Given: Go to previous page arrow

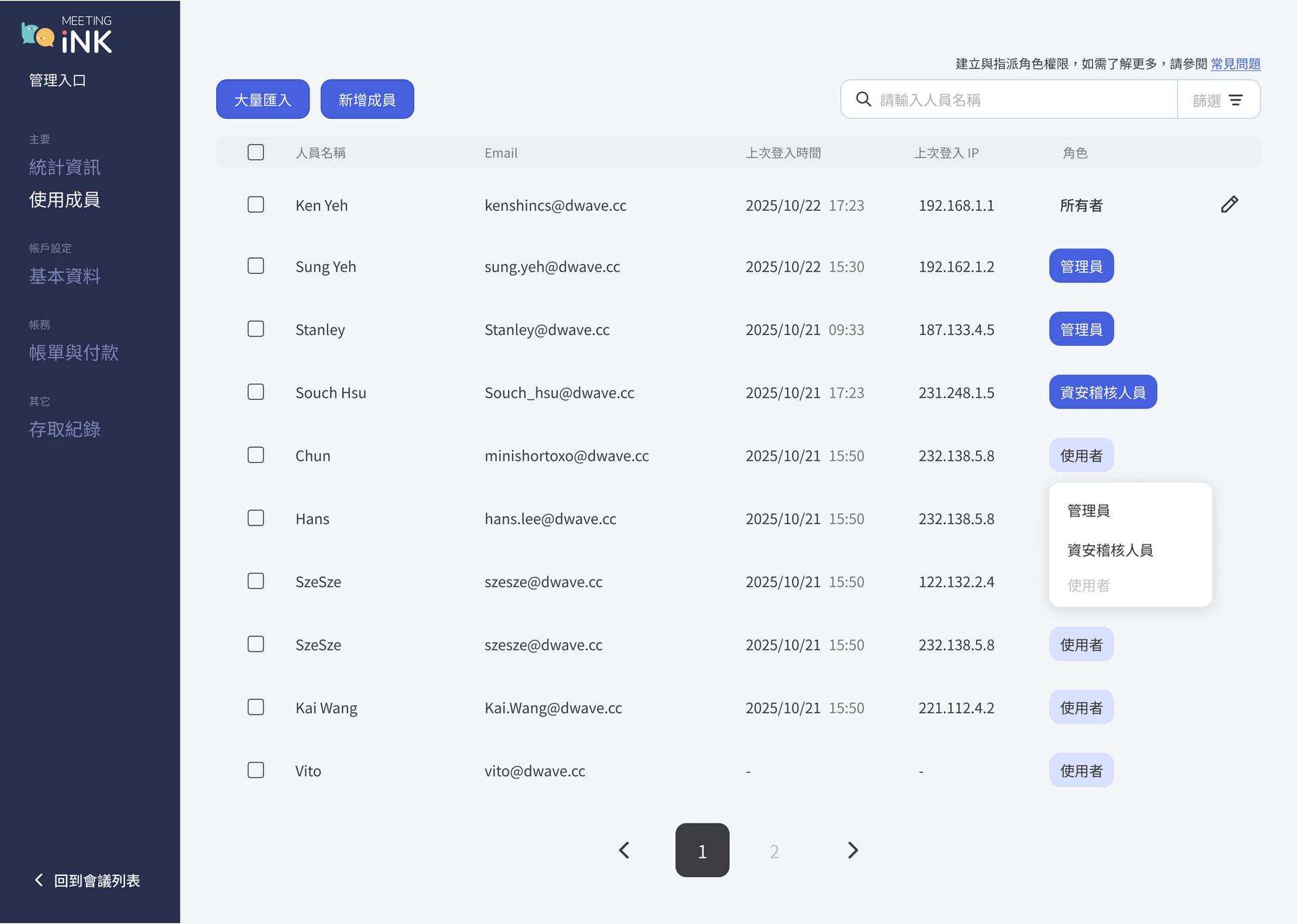Looking at the screenshot, I should [x=624, y=850].
